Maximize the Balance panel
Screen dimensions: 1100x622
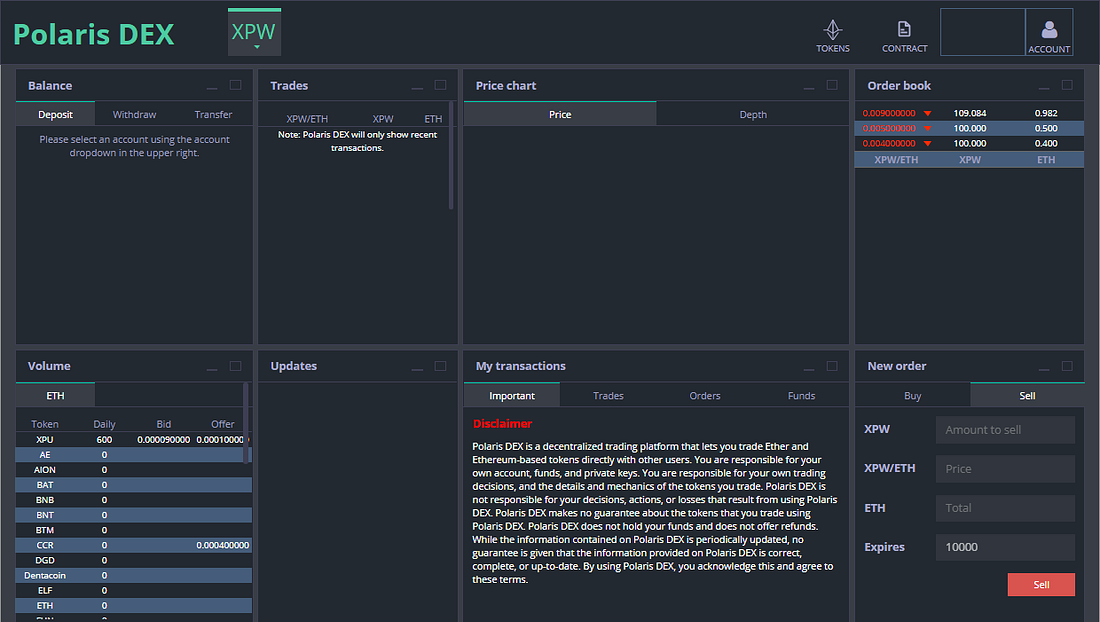[x=236, y=85]
